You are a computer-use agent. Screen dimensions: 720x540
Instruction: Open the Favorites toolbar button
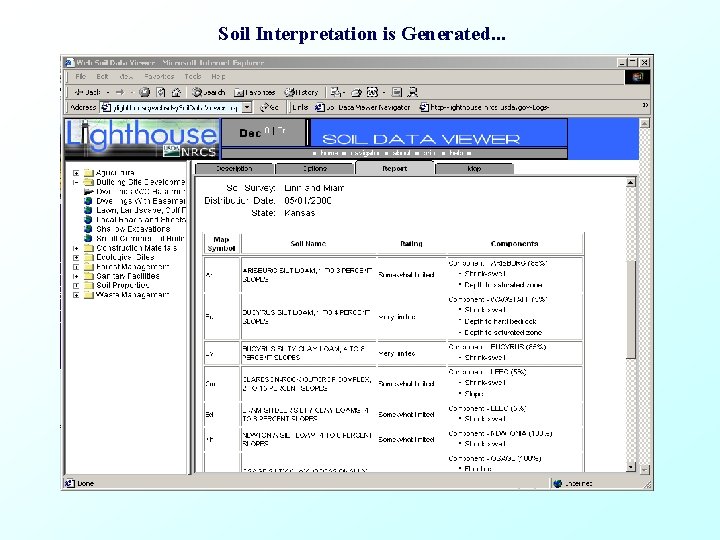254,92
